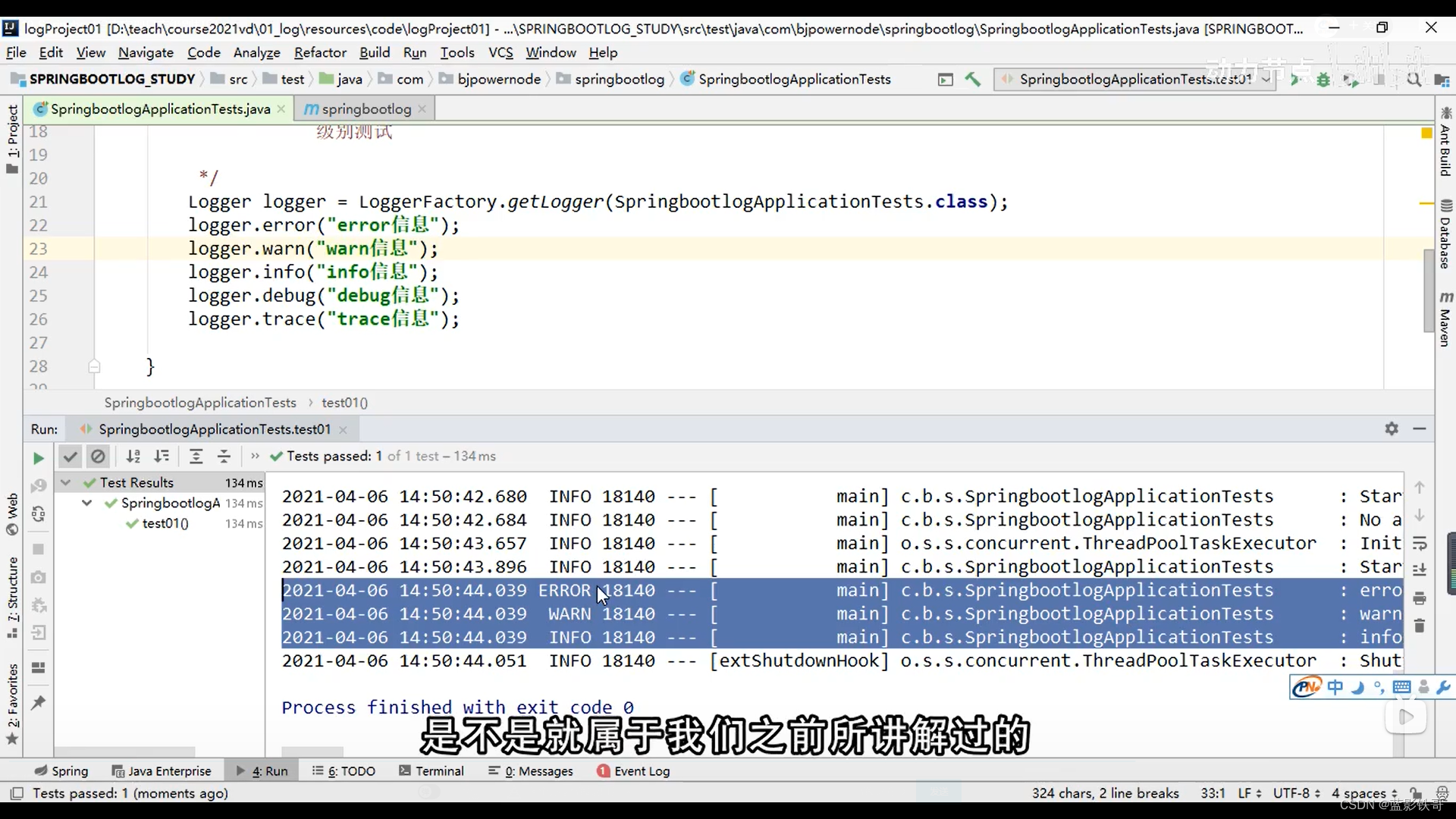Open the File menu
The height and width of the screenshot is (819, 1456).
tap(16, 52)
